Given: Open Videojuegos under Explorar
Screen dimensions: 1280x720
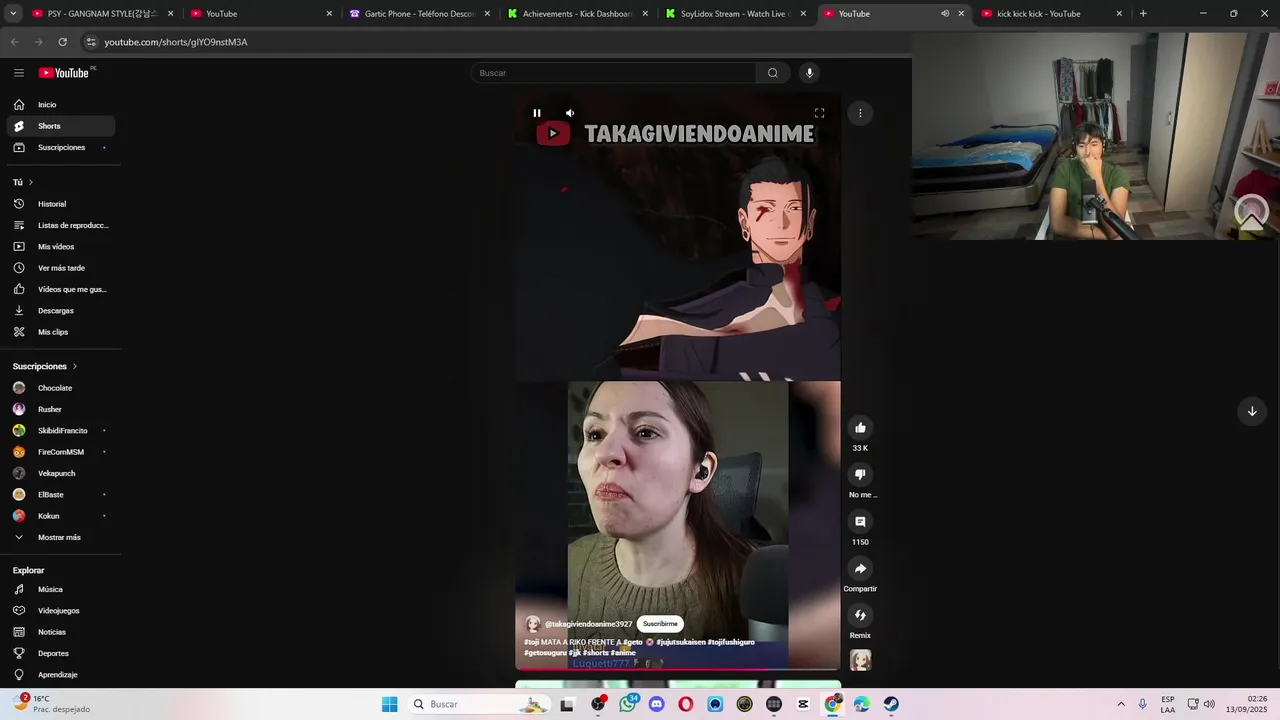Looking at the screenshot, I should (61, 611).
